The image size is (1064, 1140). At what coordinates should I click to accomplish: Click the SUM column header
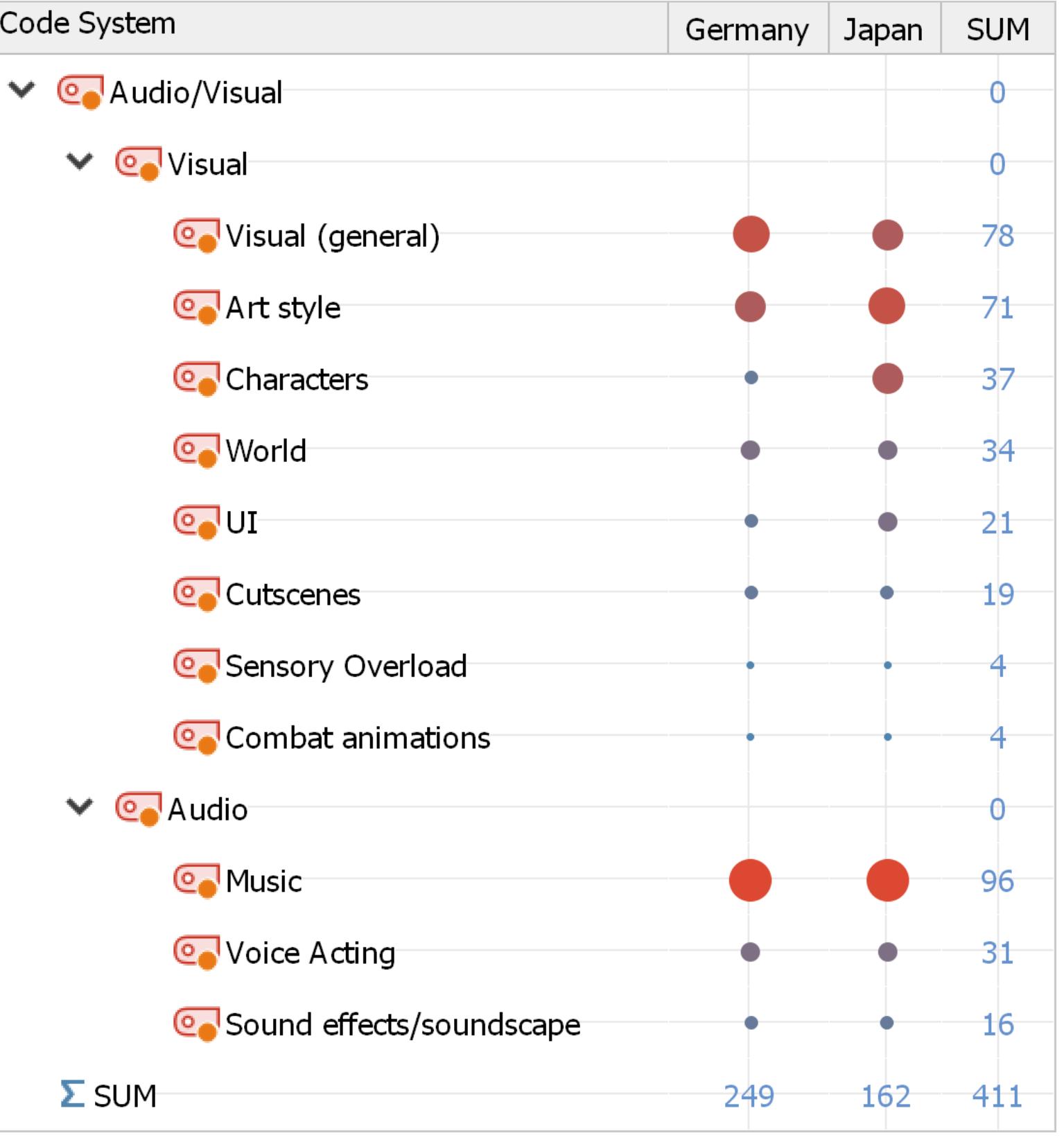point(997,30)
